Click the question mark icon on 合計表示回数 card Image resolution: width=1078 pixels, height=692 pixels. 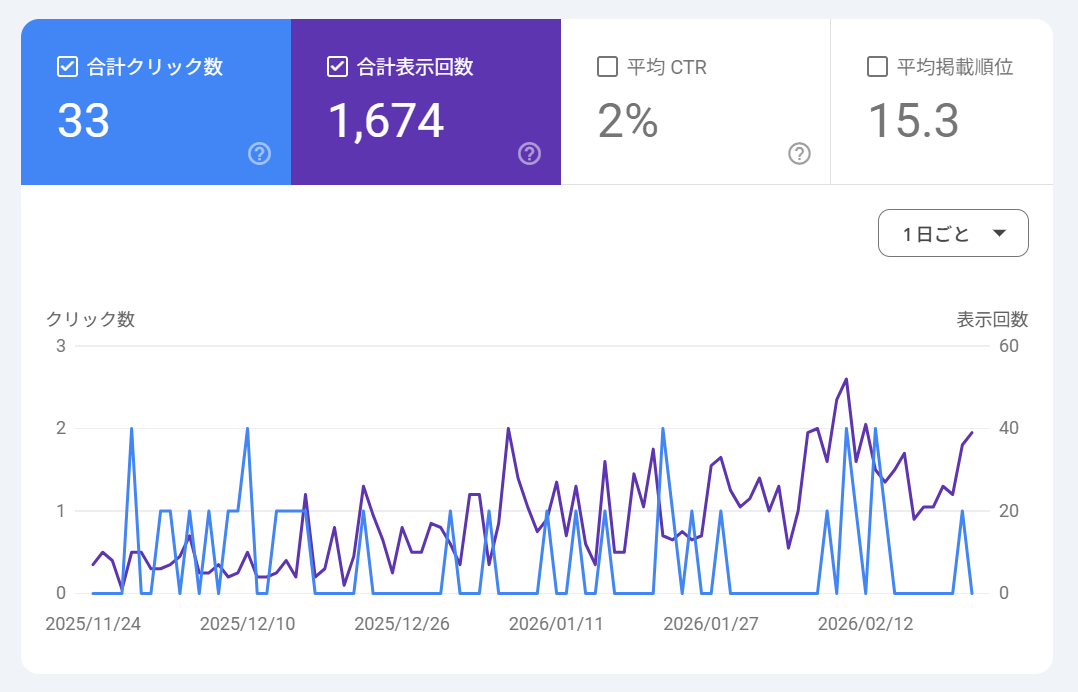tap(529, 154)
